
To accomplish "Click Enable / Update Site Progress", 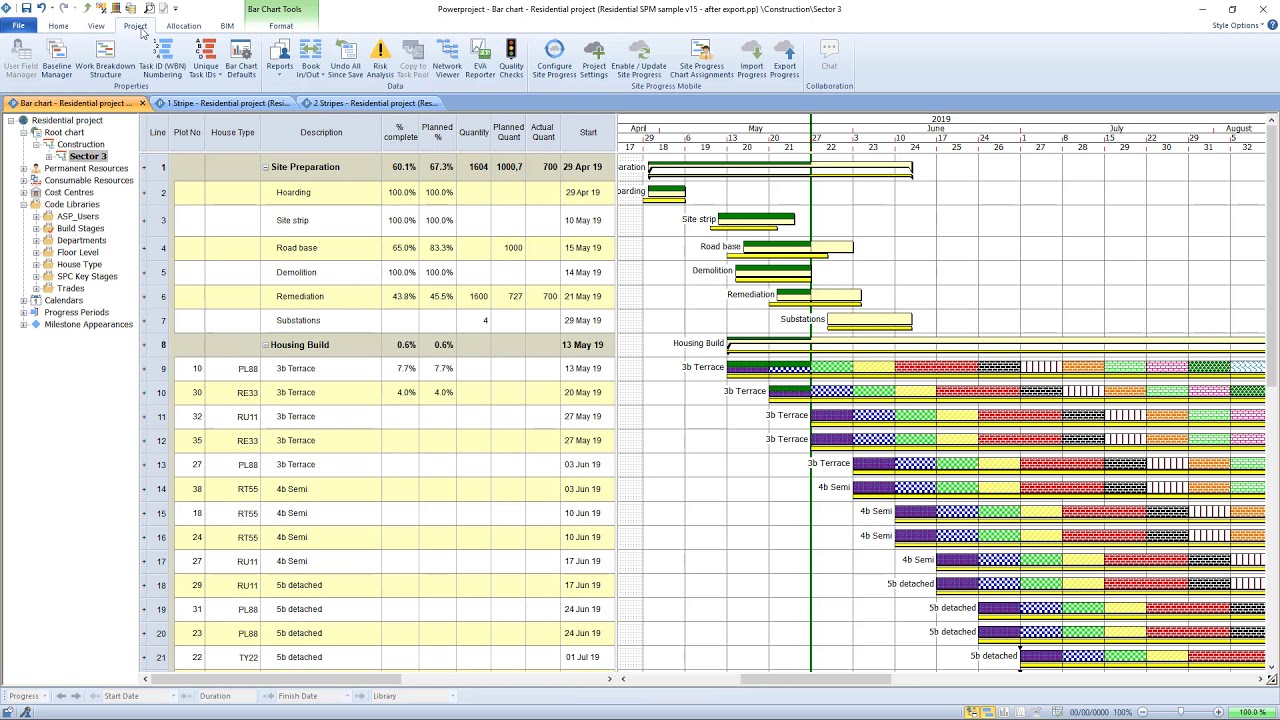I will tap(639, 59).
